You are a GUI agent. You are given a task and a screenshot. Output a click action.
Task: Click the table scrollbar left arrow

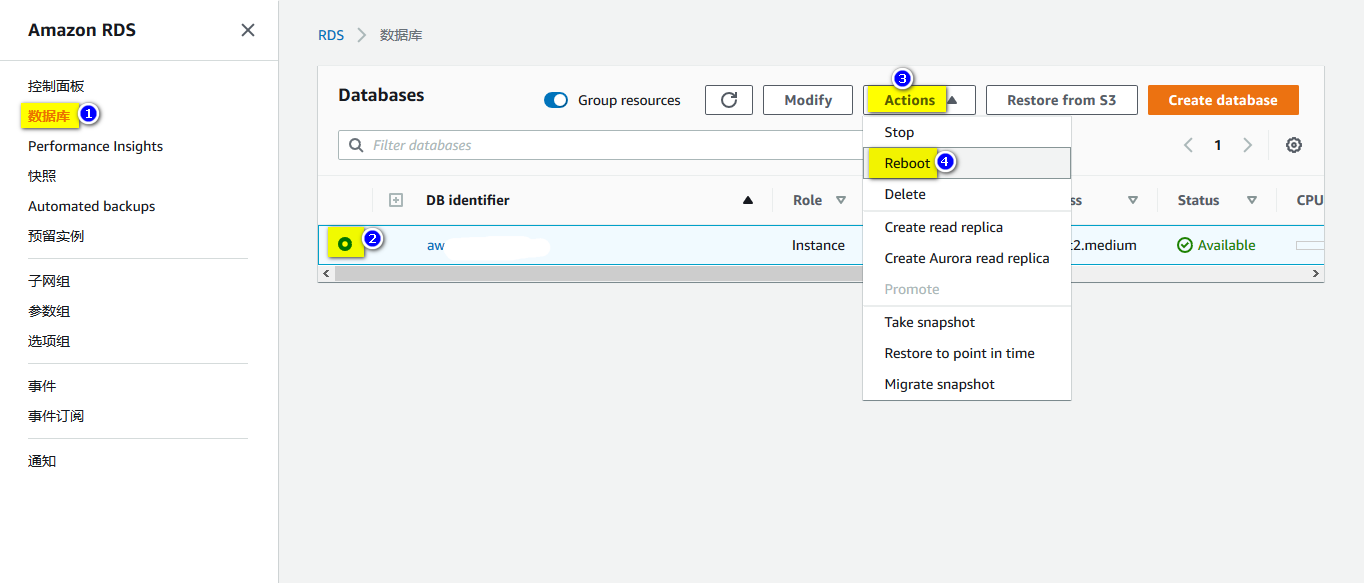(x=325, y=273)
